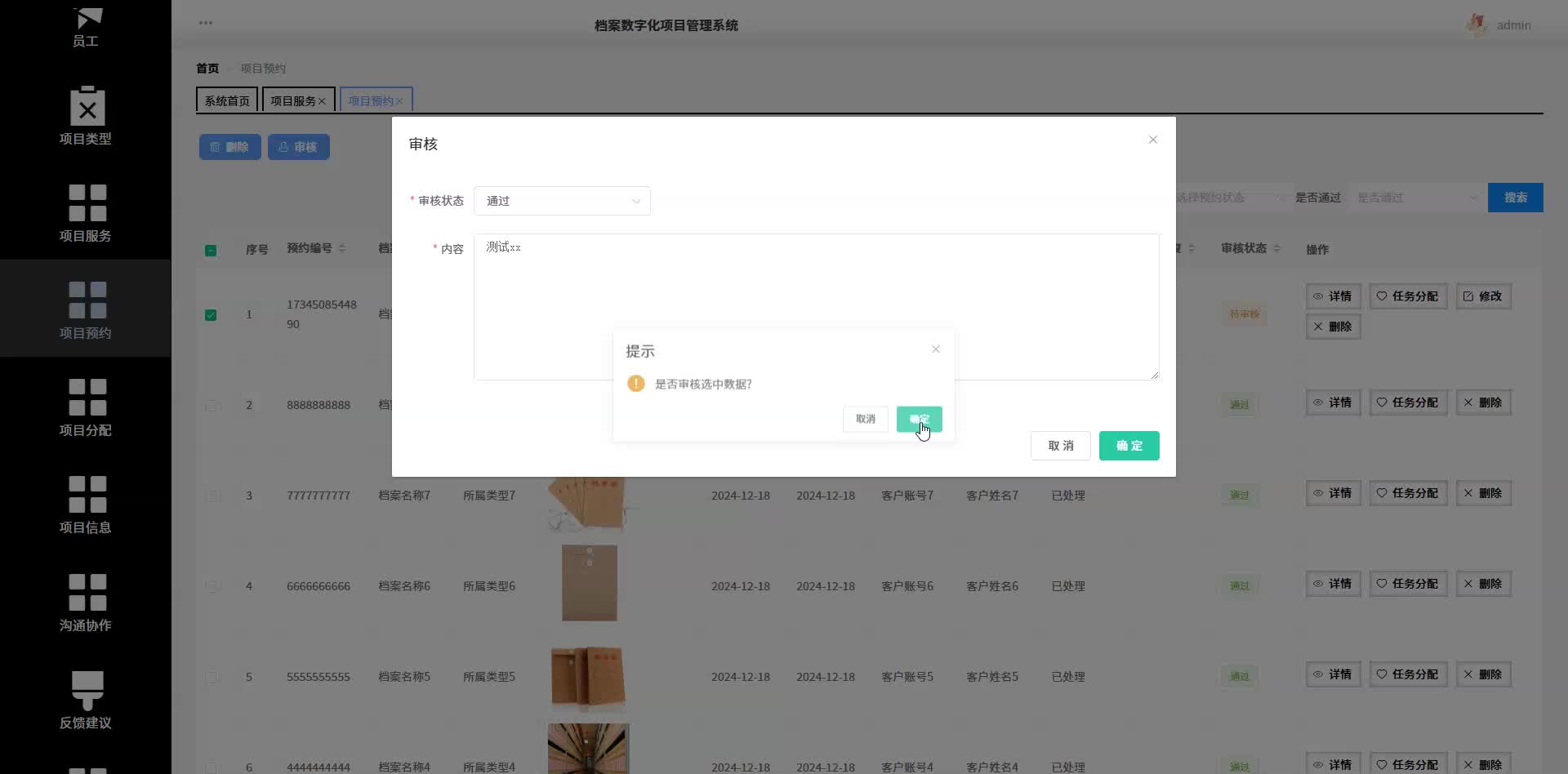
Task: Click the blue 搜索 button
Action: (1516, 197)
